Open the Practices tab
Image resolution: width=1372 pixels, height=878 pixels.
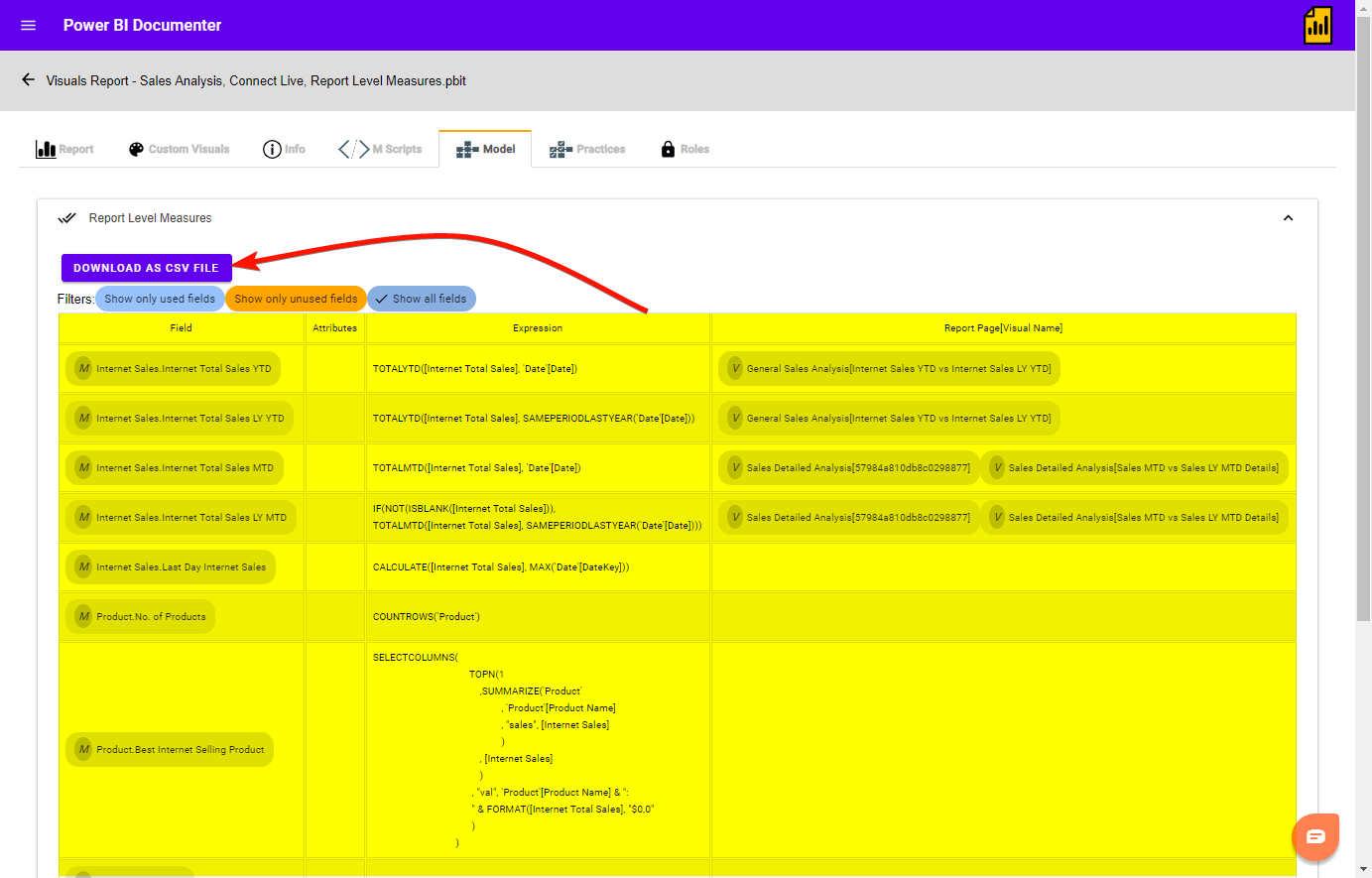586,148
